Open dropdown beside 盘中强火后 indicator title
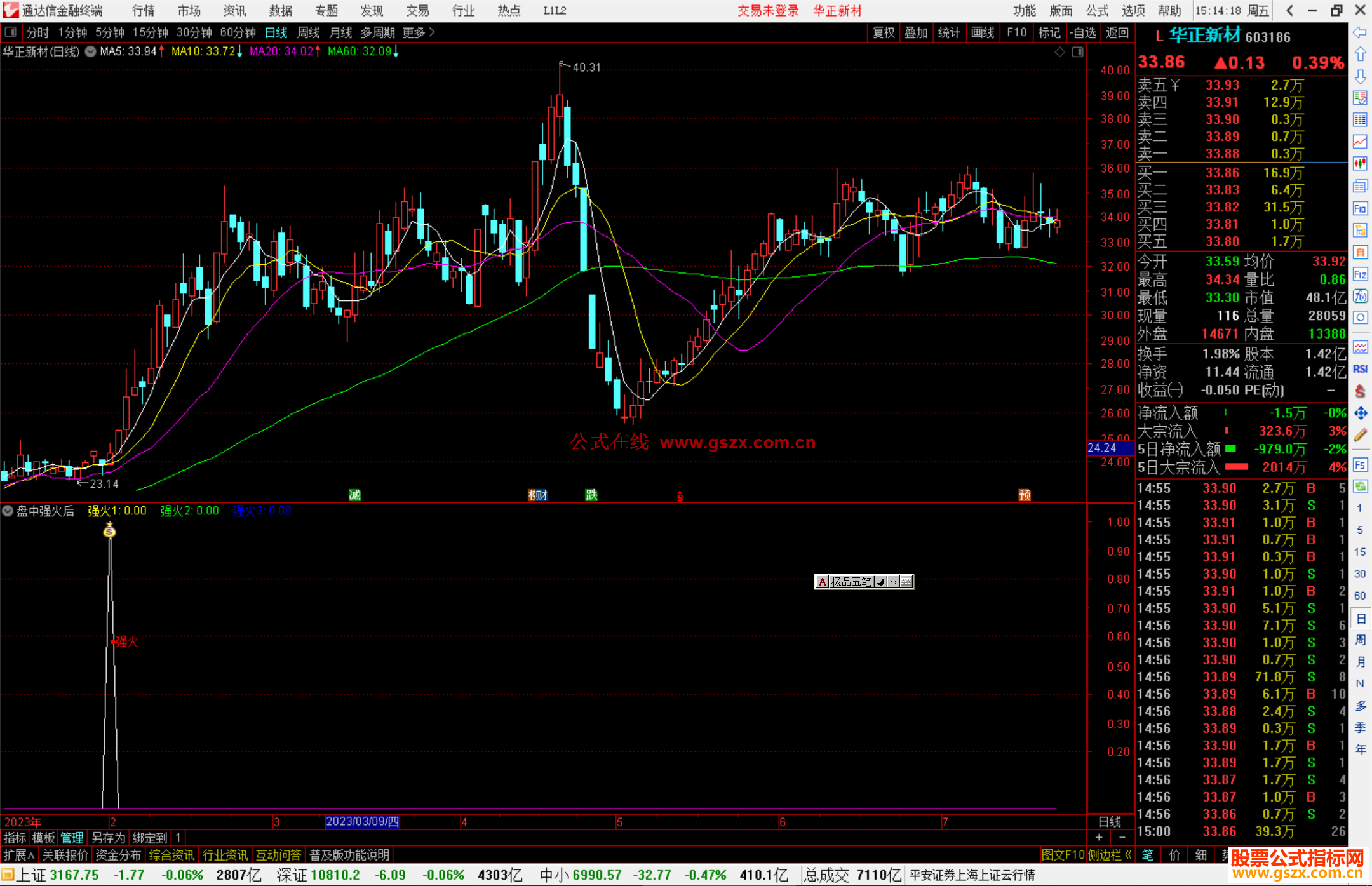Screen dimensions: 1372x886 pyautogui.click(x=8, y=511)
